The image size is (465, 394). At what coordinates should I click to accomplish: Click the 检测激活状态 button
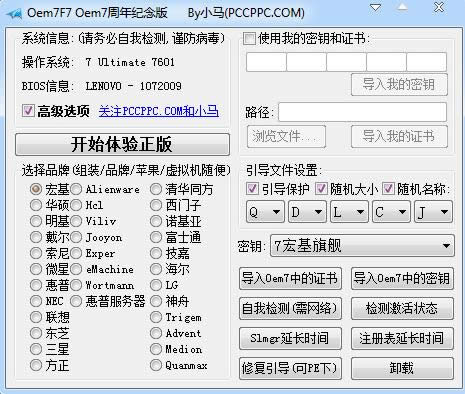coord(402,308)
